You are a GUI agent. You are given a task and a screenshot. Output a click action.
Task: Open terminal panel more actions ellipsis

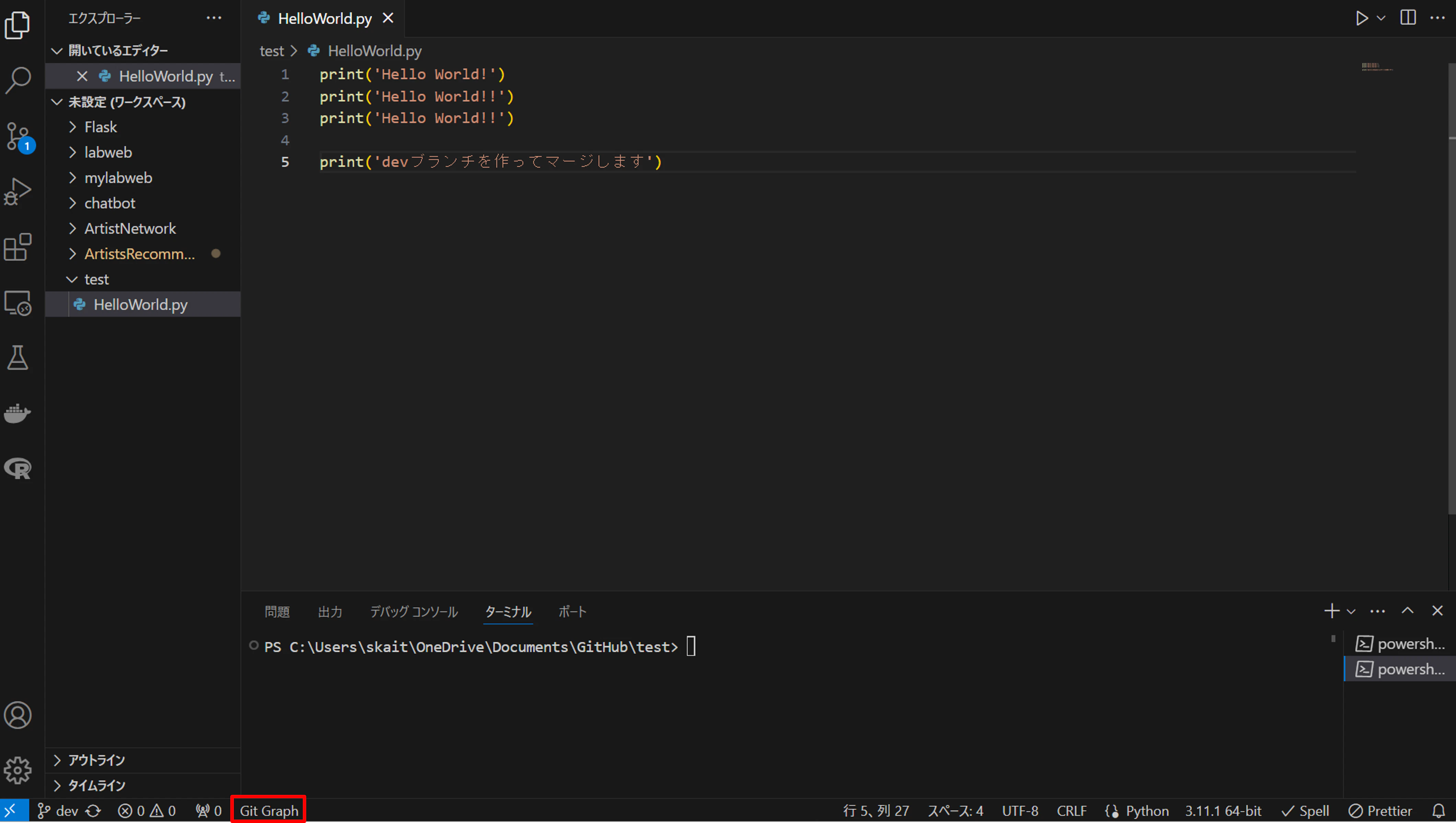[1377, 611]
